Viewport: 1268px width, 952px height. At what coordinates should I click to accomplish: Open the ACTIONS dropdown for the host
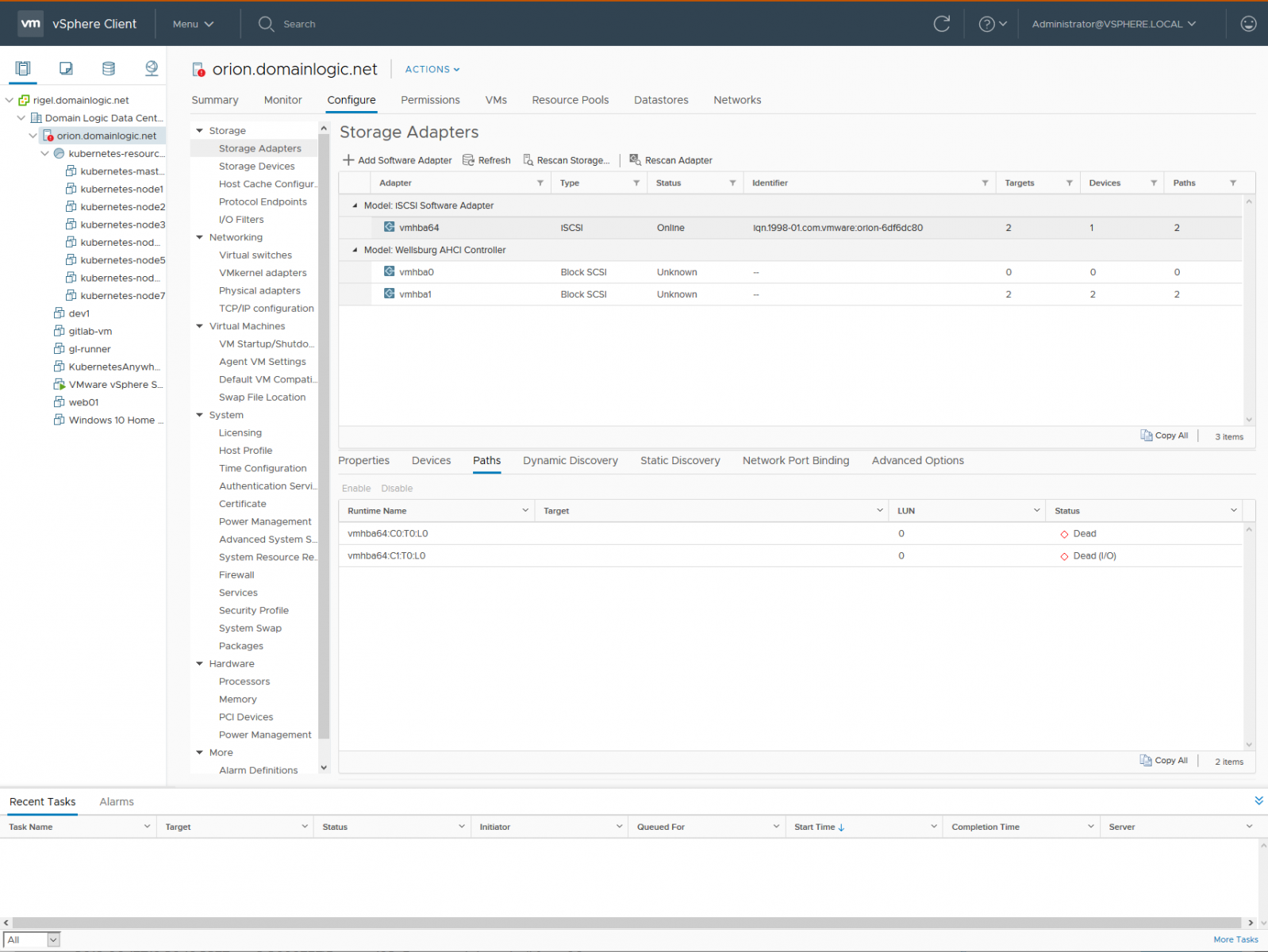point(432,70)
